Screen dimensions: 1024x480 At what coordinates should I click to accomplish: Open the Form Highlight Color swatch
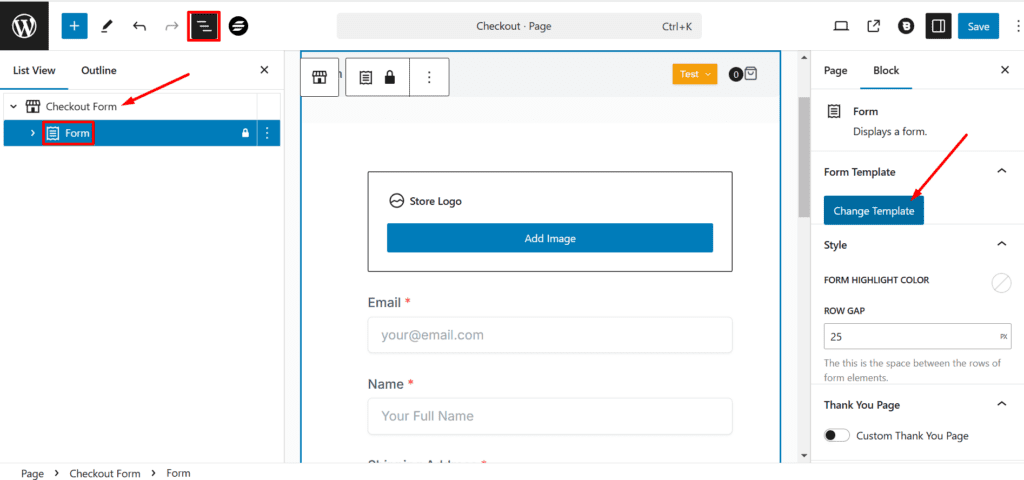(x=1000, y=283)
